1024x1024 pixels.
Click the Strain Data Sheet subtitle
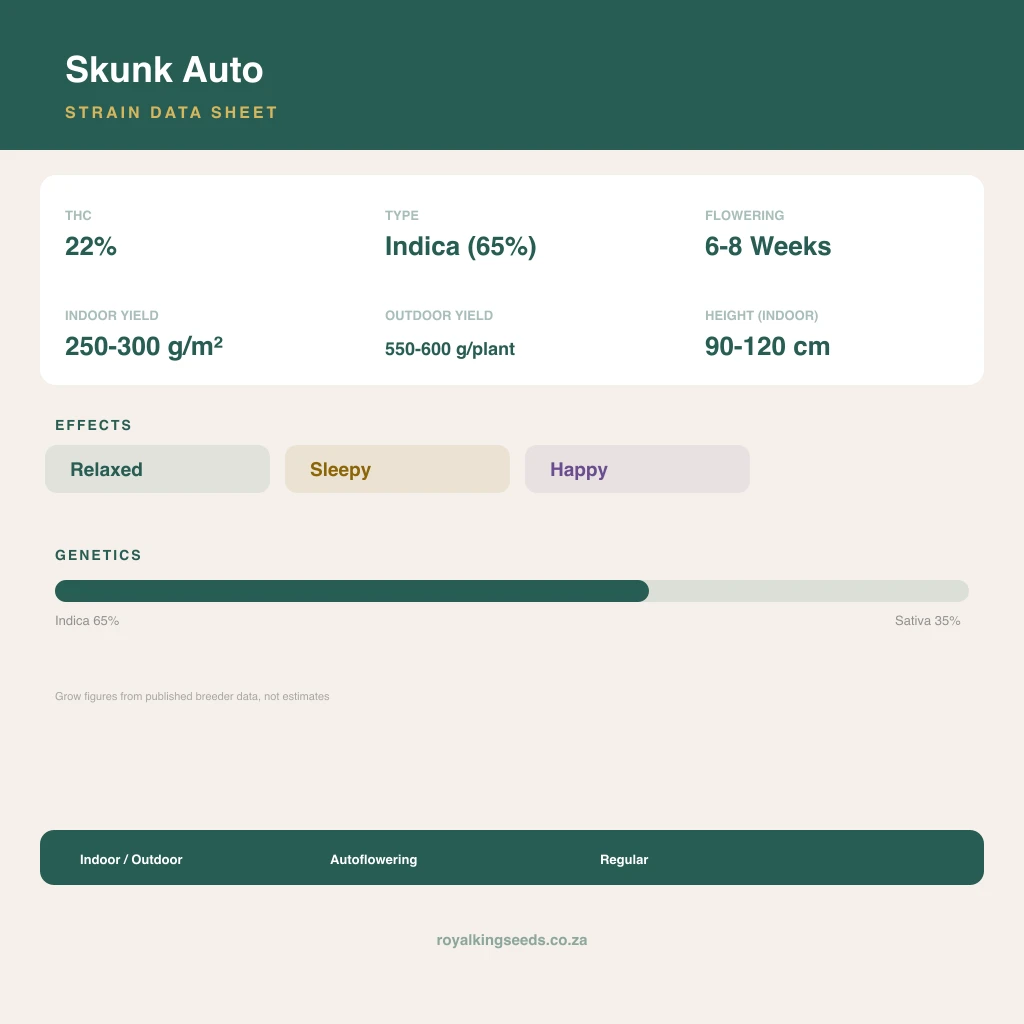[x=172, y=112]
